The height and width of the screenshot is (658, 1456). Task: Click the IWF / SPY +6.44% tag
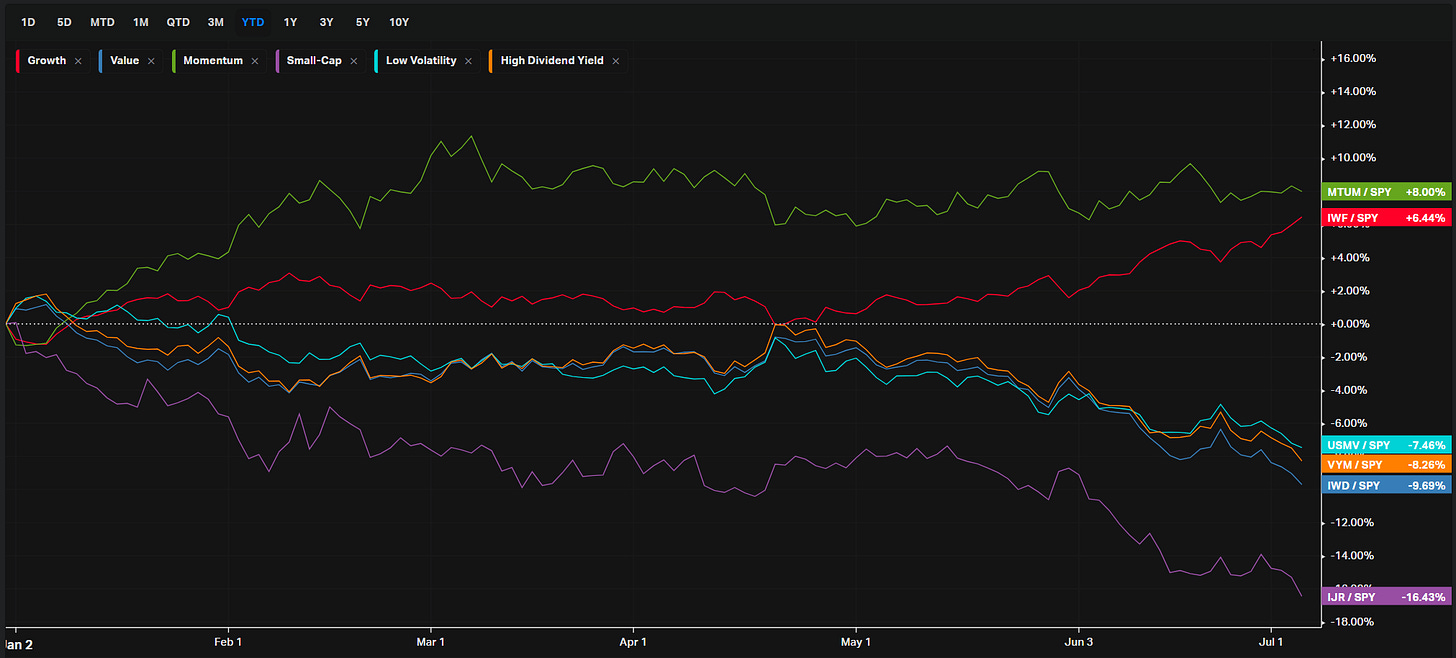coord(1386,216)
